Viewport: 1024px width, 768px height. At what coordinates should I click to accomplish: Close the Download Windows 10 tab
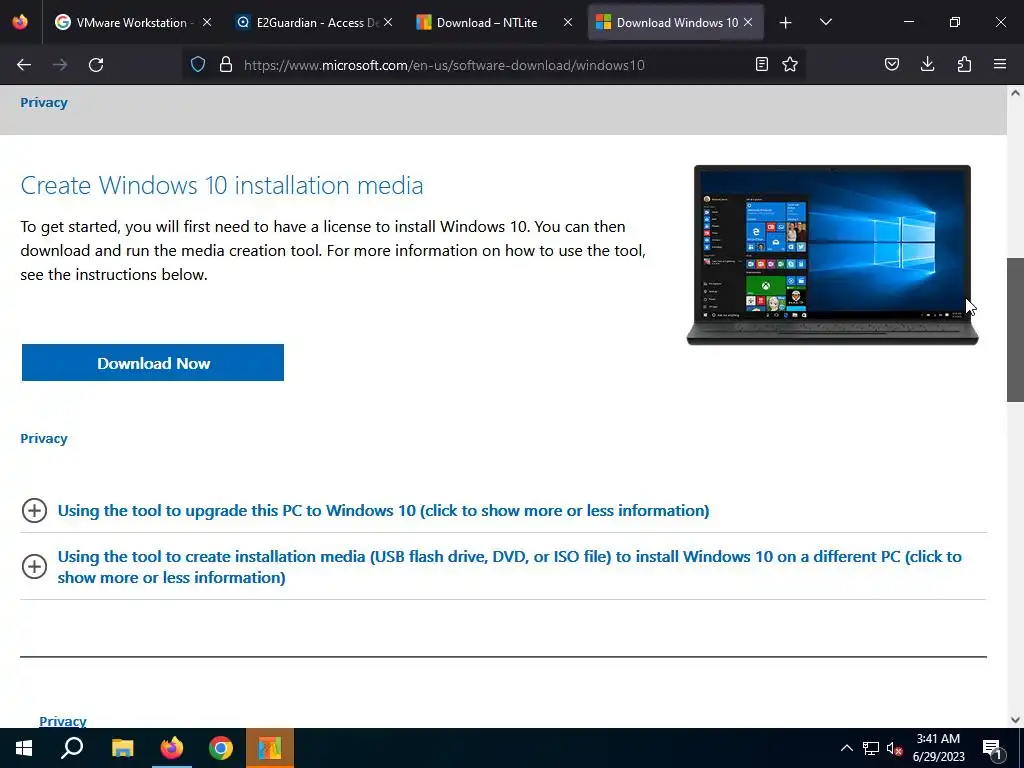tap(748, 22)
